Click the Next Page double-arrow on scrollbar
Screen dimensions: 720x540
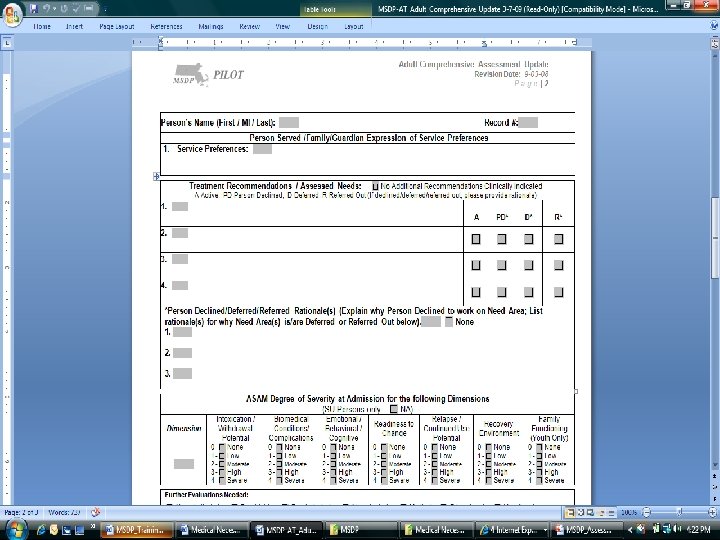714,497
